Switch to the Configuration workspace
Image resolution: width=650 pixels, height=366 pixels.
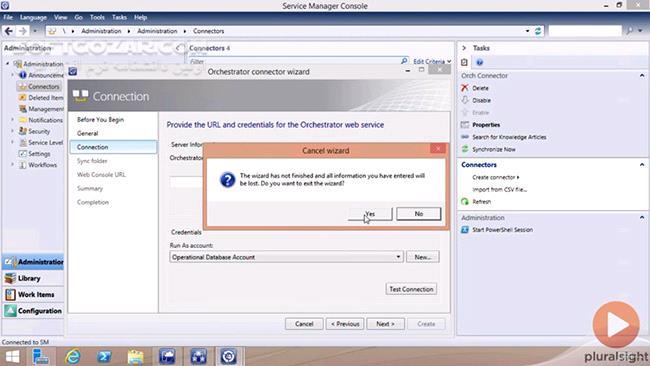[x=34, y=311]
